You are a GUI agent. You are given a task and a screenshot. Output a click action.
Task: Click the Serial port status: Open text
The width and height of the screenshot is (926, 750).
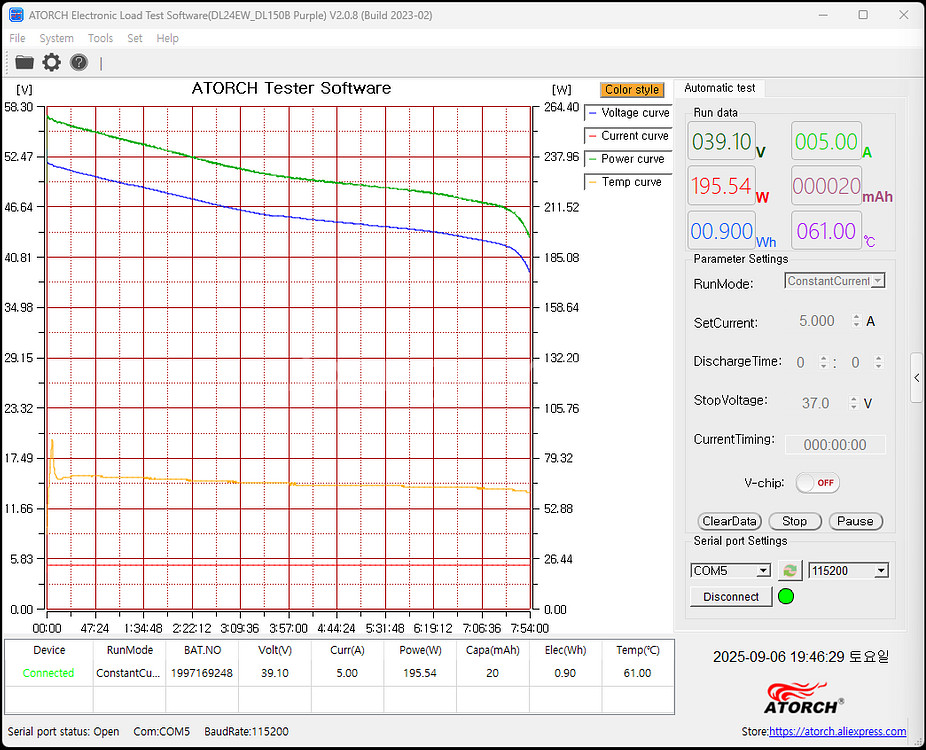coord(63,731)
